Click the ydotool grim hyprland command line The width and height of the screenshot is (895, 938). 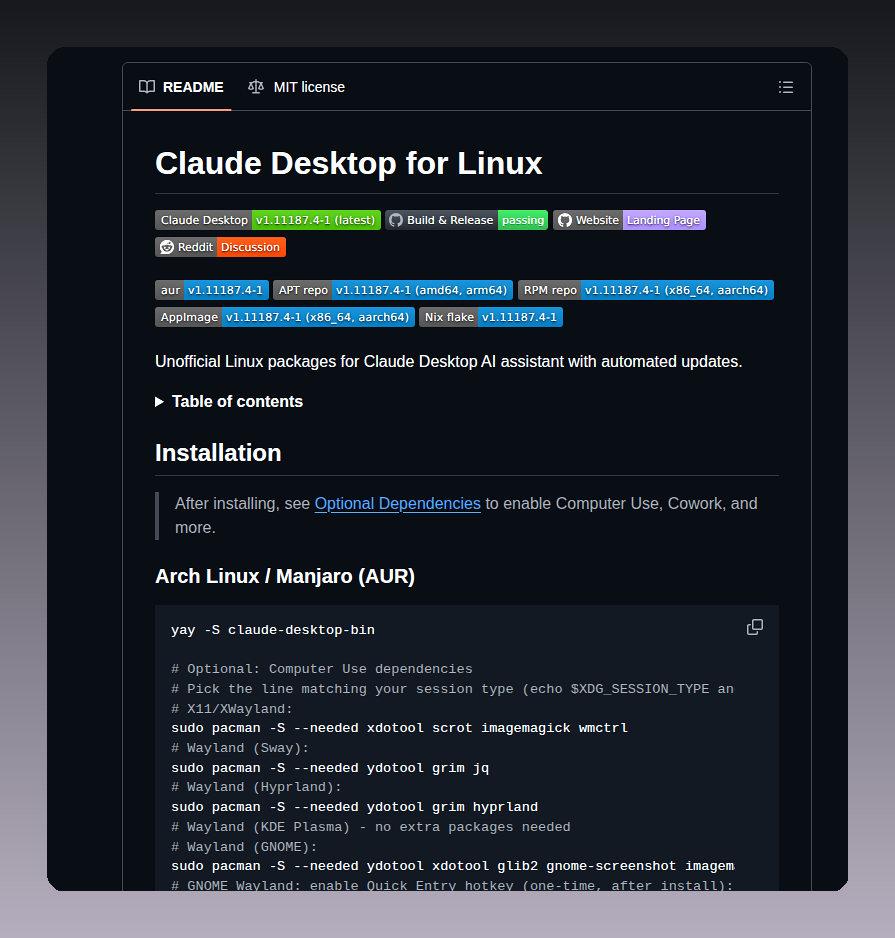(355, 807)
